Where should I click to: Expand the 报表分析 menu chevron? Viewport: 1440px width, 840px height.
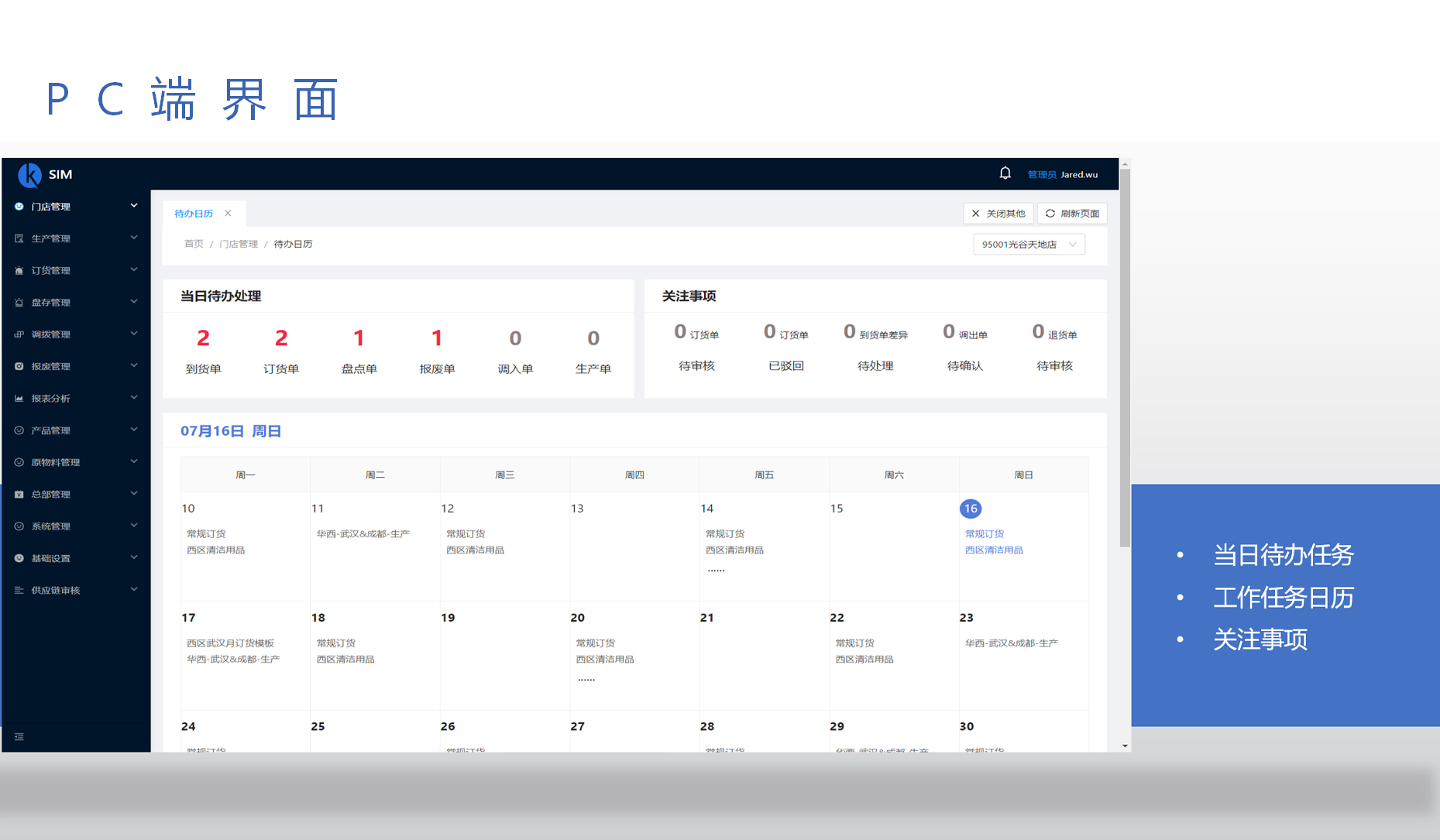(x=134, y=397)
